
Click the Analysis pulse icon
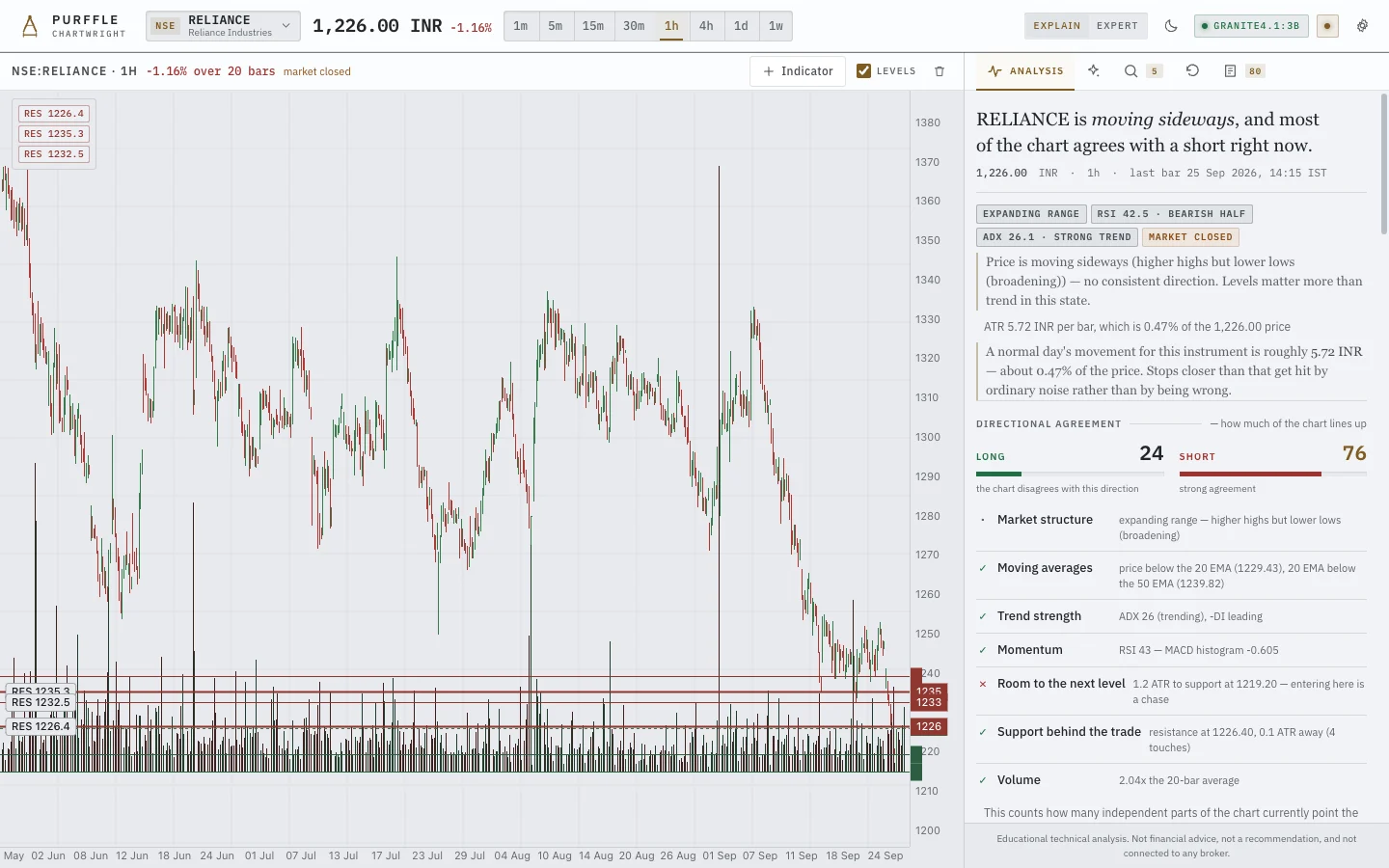point(994,70)
